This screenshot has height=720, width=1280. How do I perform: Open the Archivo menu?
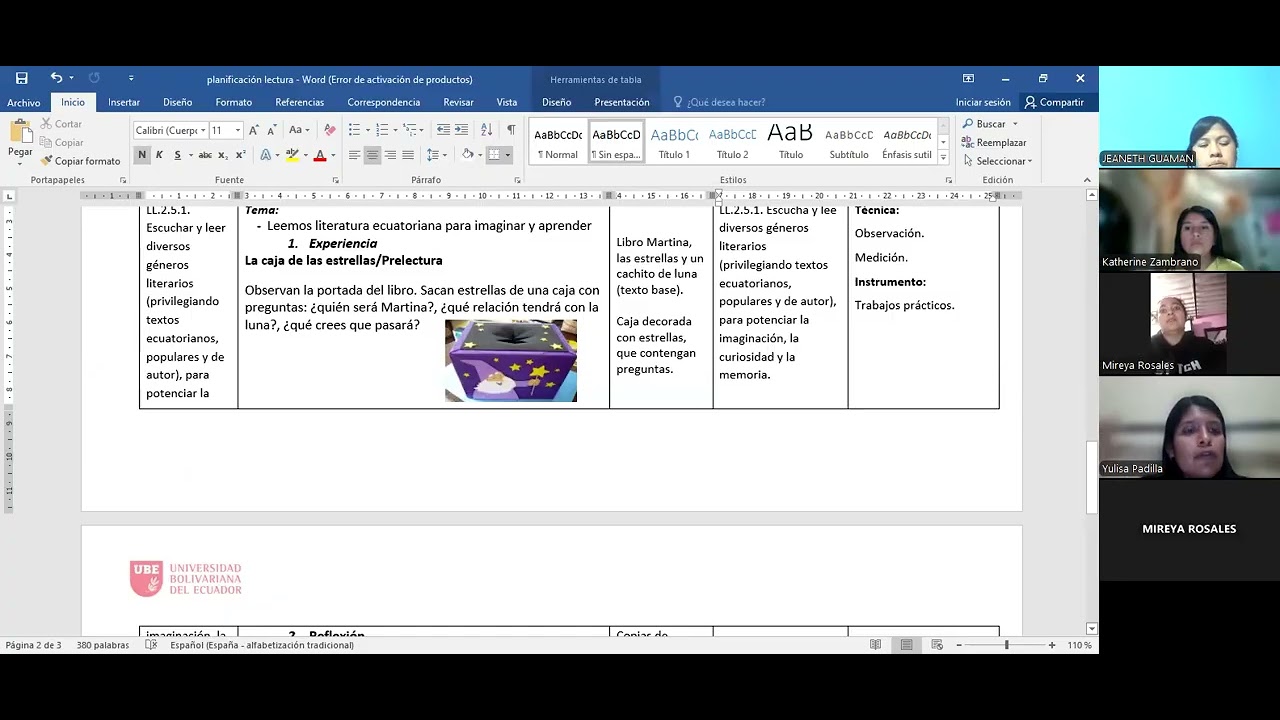tap(24, 102)
